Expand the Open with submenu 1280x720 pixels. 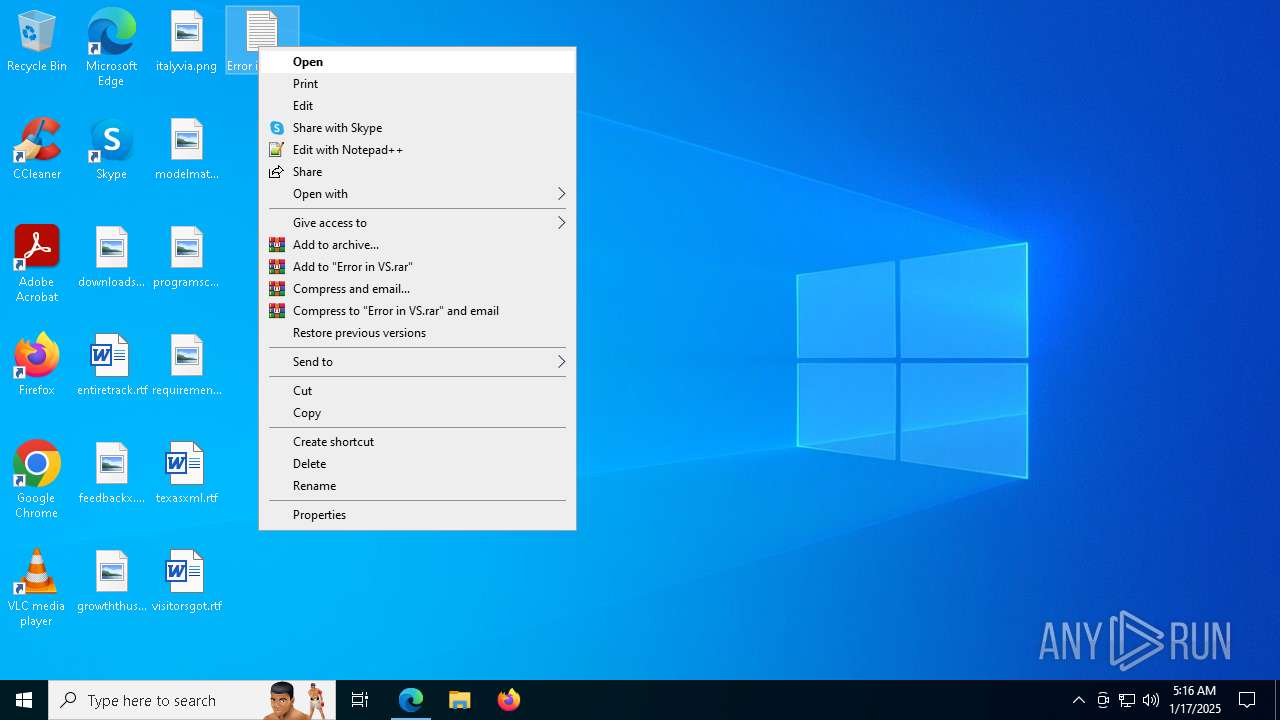click(417, 194)
